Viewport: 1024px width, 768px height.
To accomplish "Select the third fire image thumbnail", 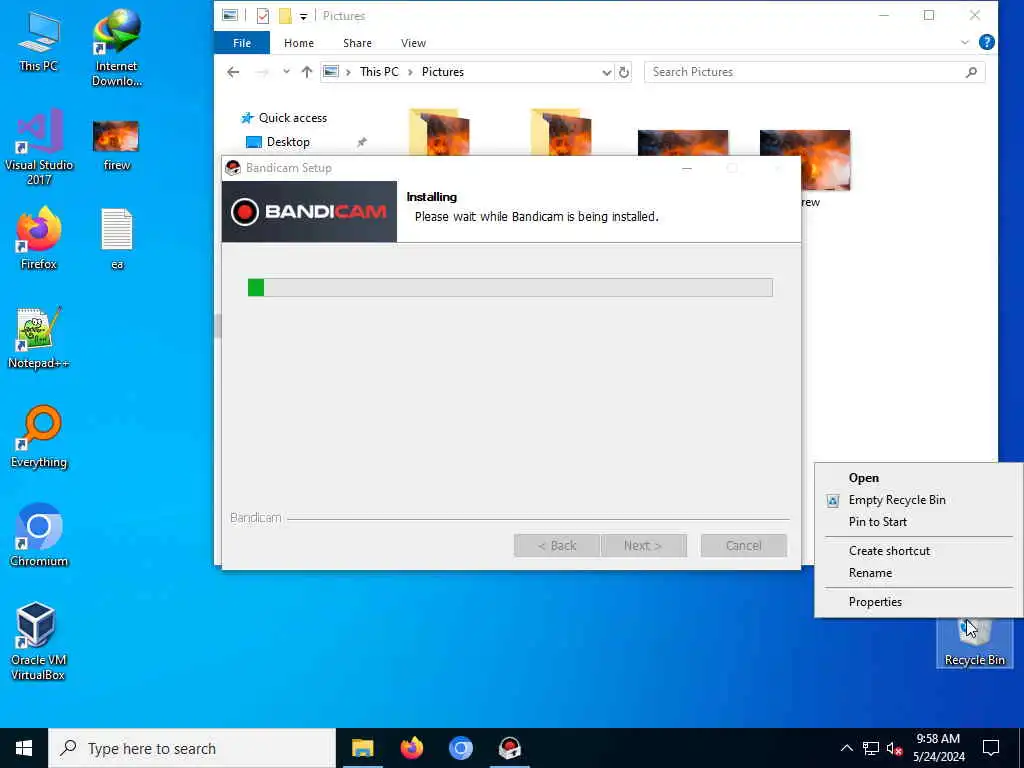I will [682, 142].
